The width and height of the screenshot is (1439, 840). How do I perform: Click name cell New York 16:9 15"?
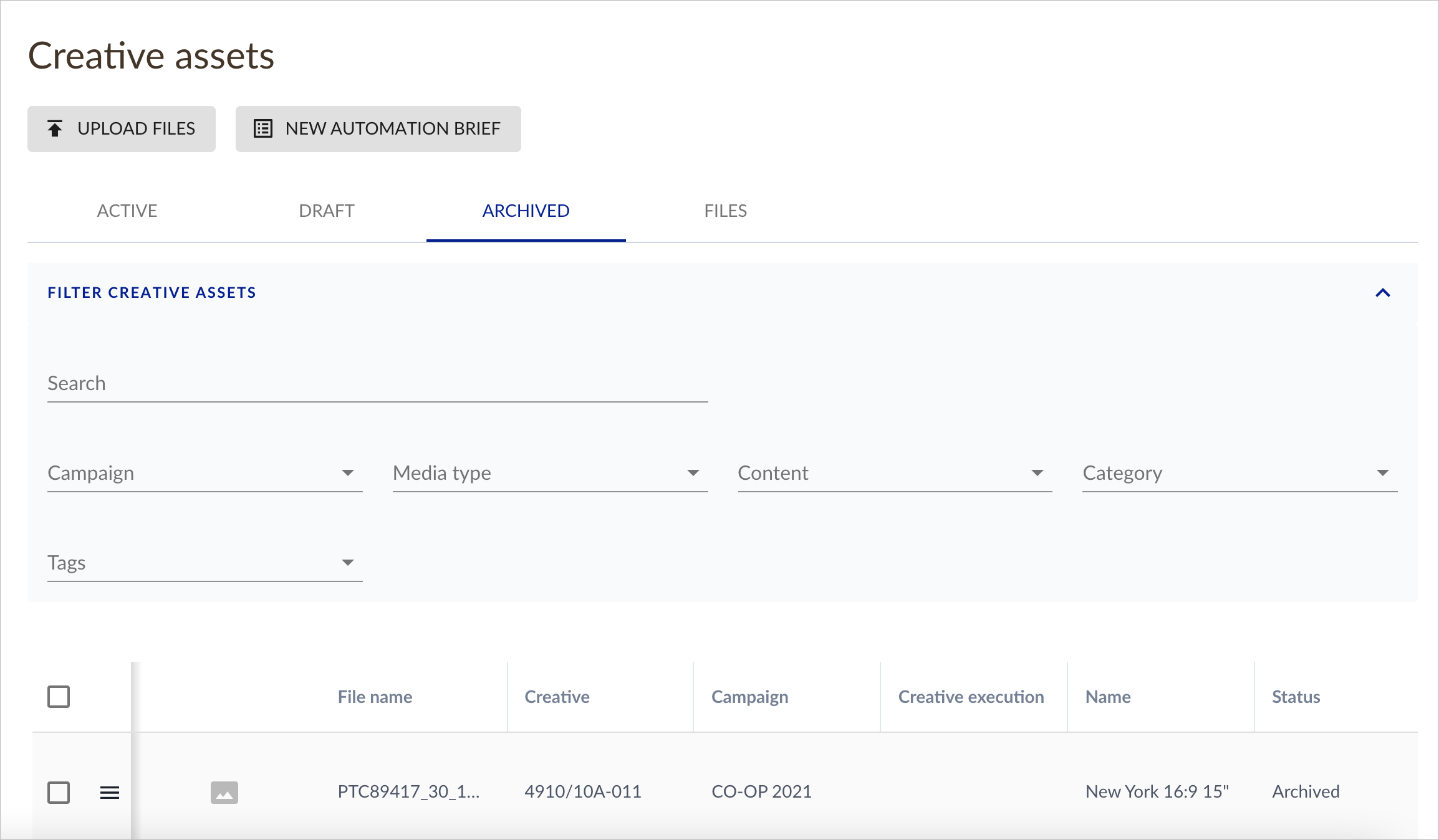[1157, 792]
